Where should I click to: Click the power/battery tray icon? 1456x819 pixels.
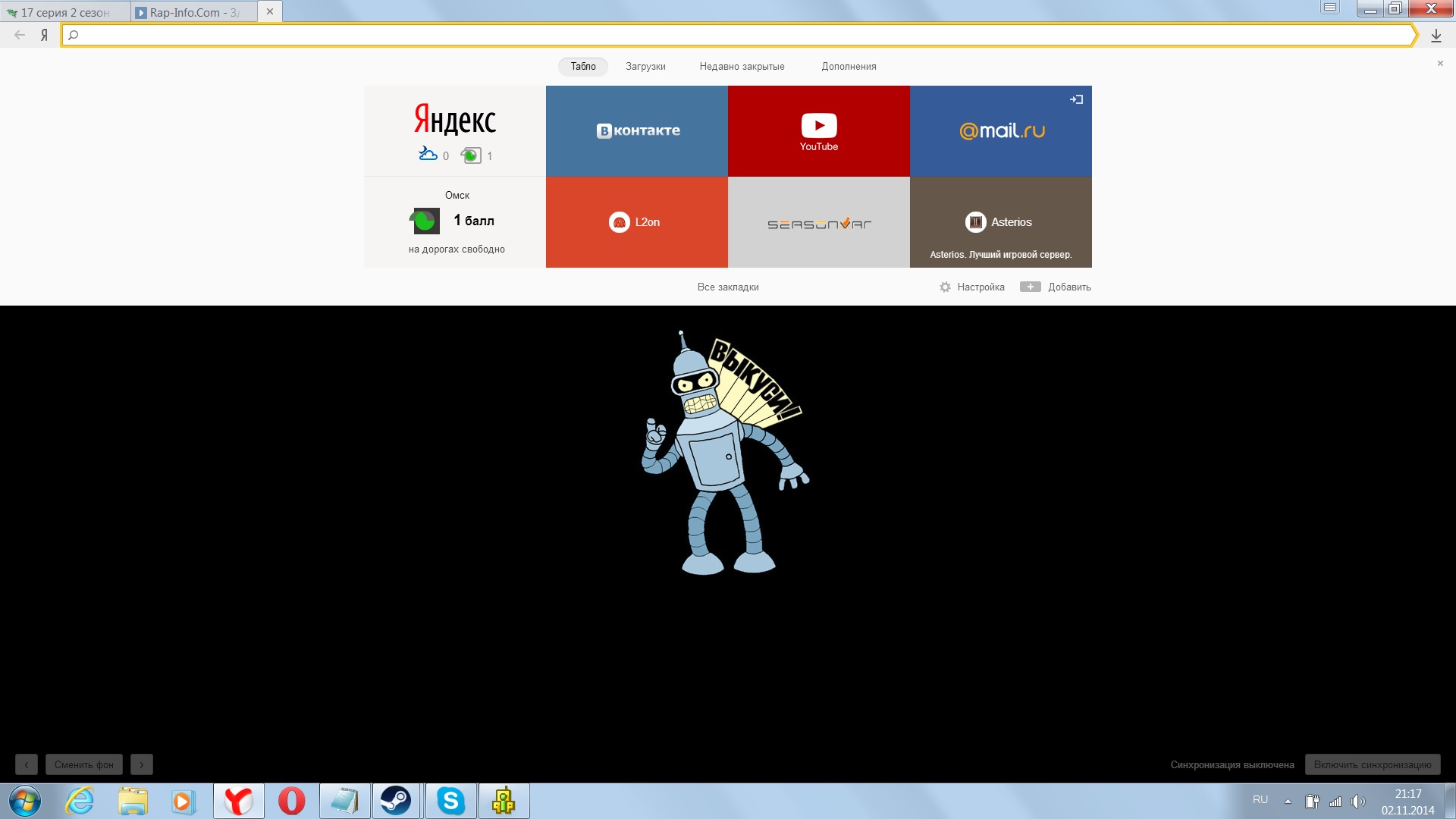point(1312,801)
